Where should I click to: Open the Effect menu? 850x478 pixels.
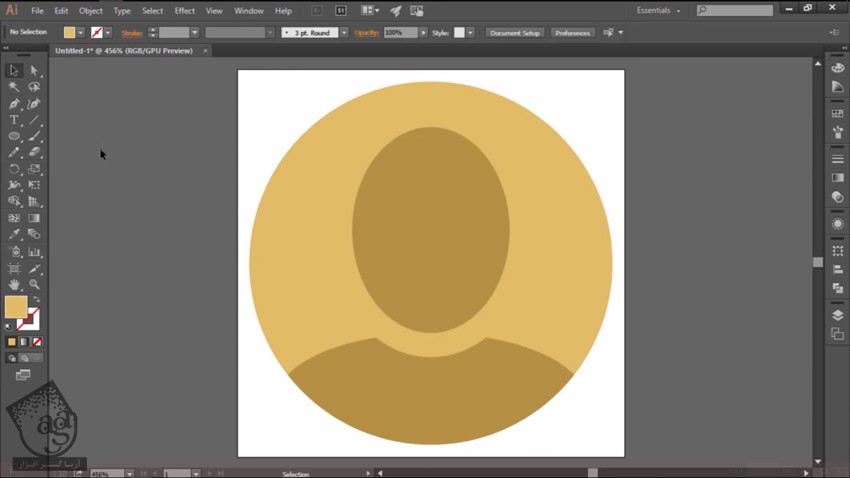pos(184,10)
